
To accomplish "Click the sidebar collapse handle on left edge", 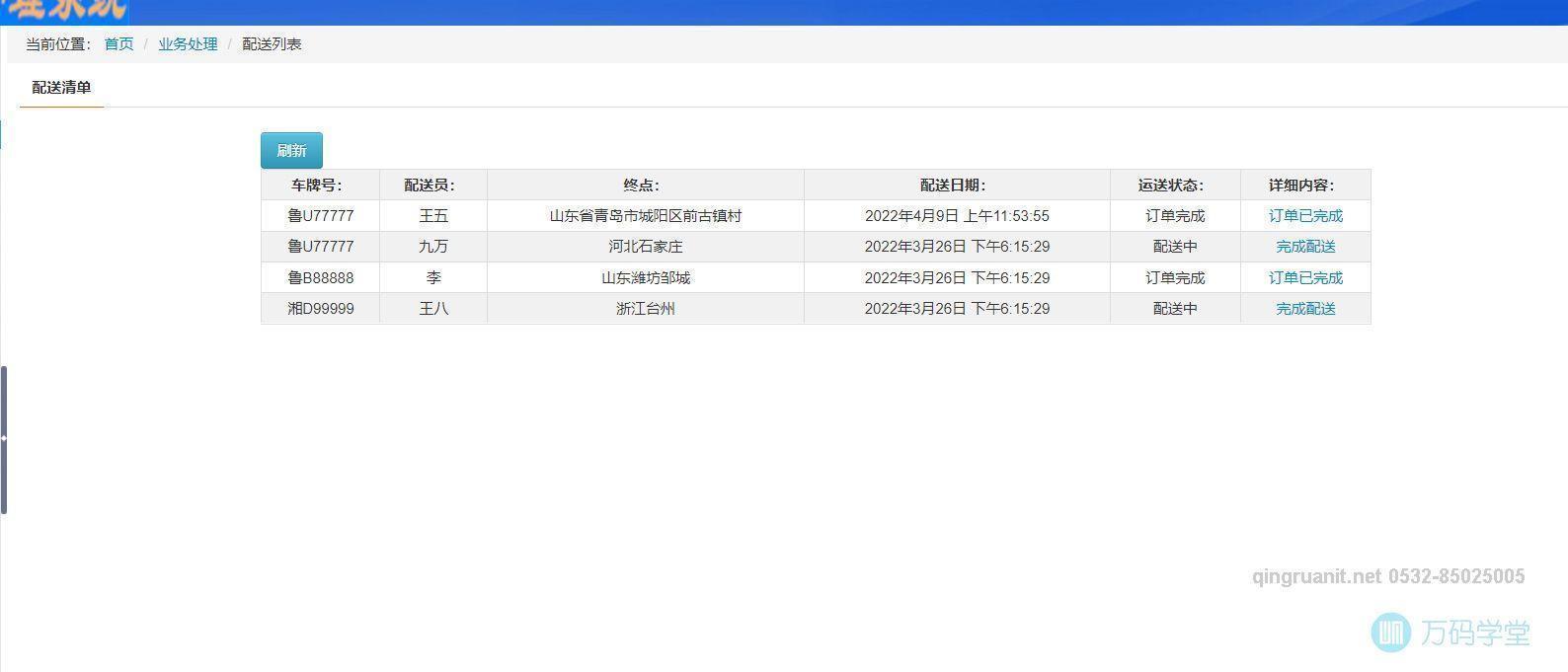I will 4,439.
